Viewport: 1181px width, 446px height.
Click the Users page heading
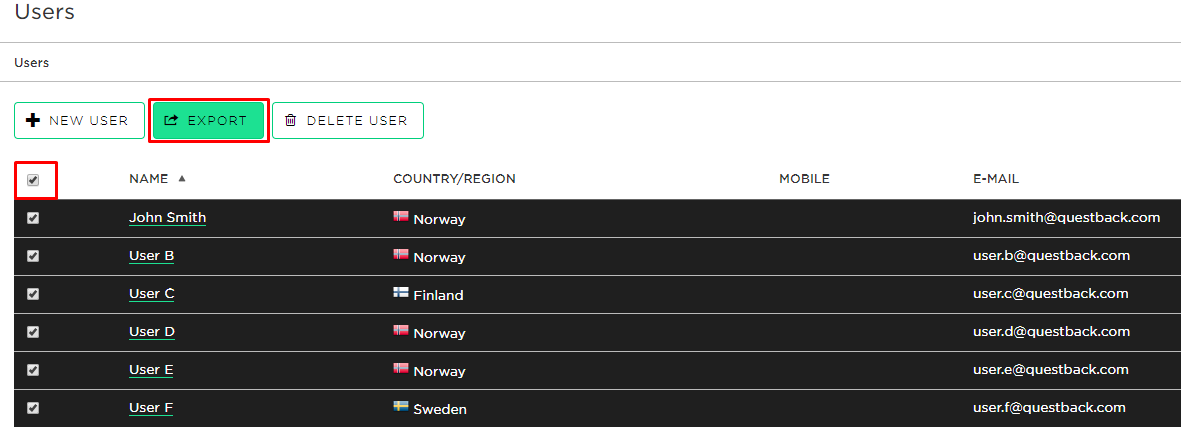[44, 11]
